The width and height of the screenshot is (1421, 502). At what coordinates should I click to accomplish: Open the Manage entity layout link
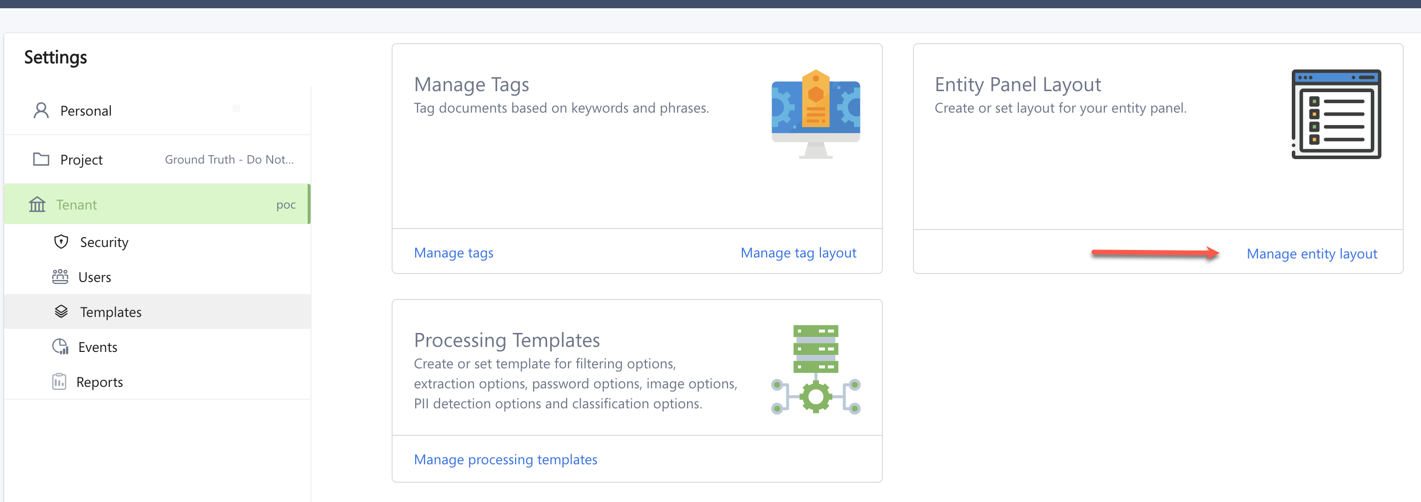1311,254
